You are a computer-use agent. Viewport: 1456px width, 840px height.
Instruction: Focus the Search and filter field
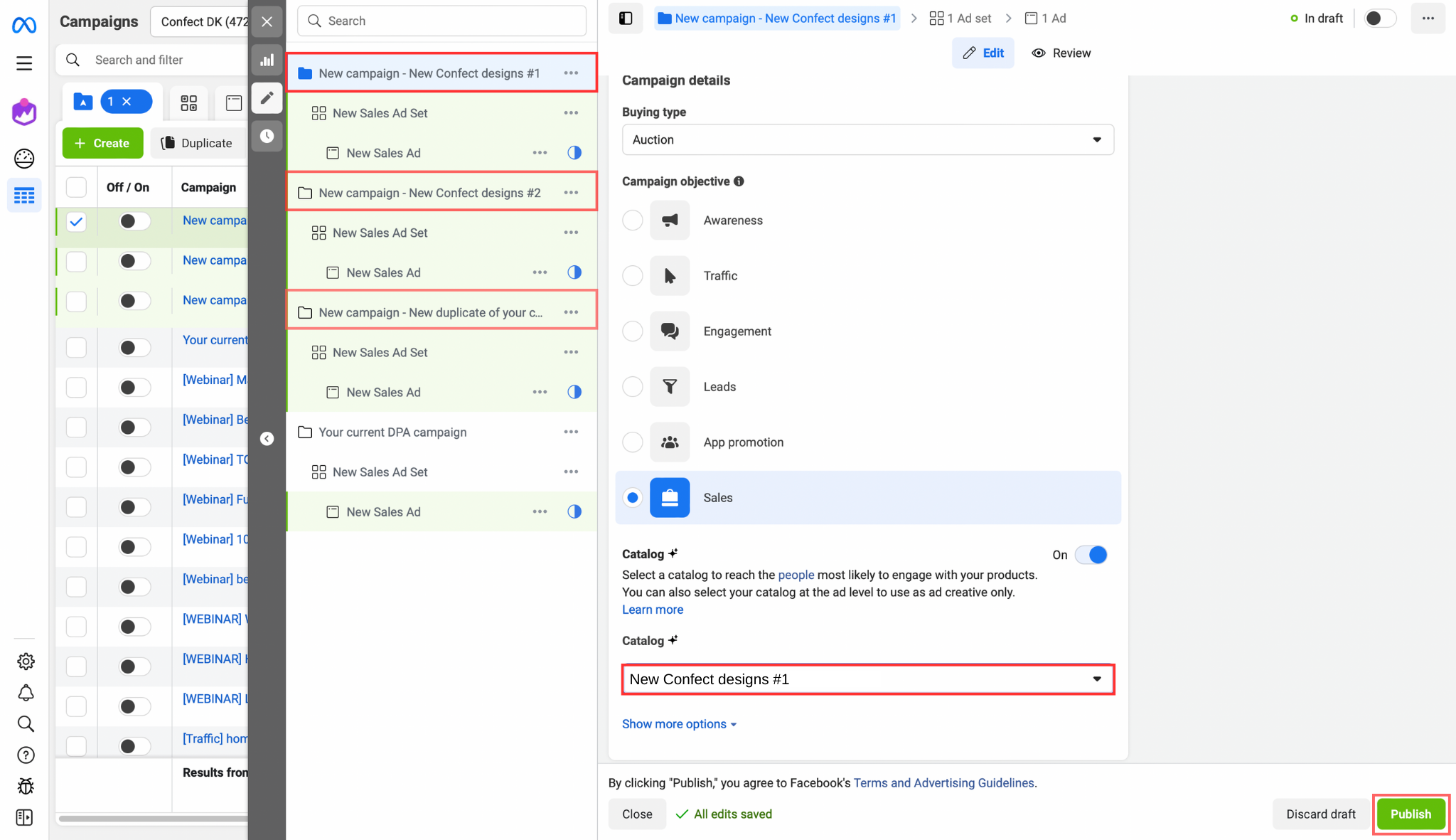tap(153, 60)
